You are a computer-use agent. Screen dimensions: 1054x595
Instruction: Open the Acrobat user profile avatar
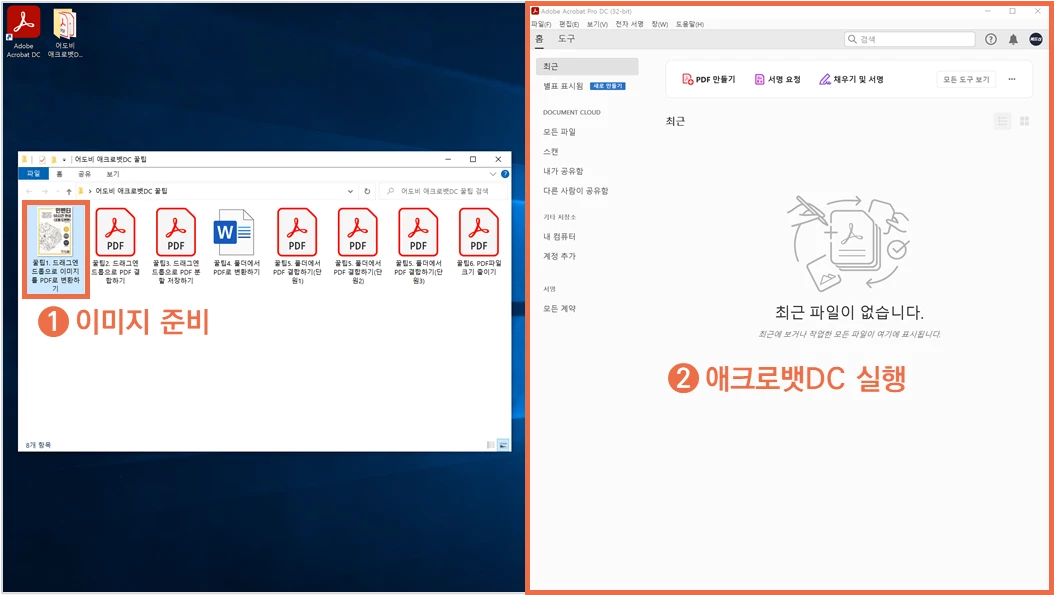1036,39
